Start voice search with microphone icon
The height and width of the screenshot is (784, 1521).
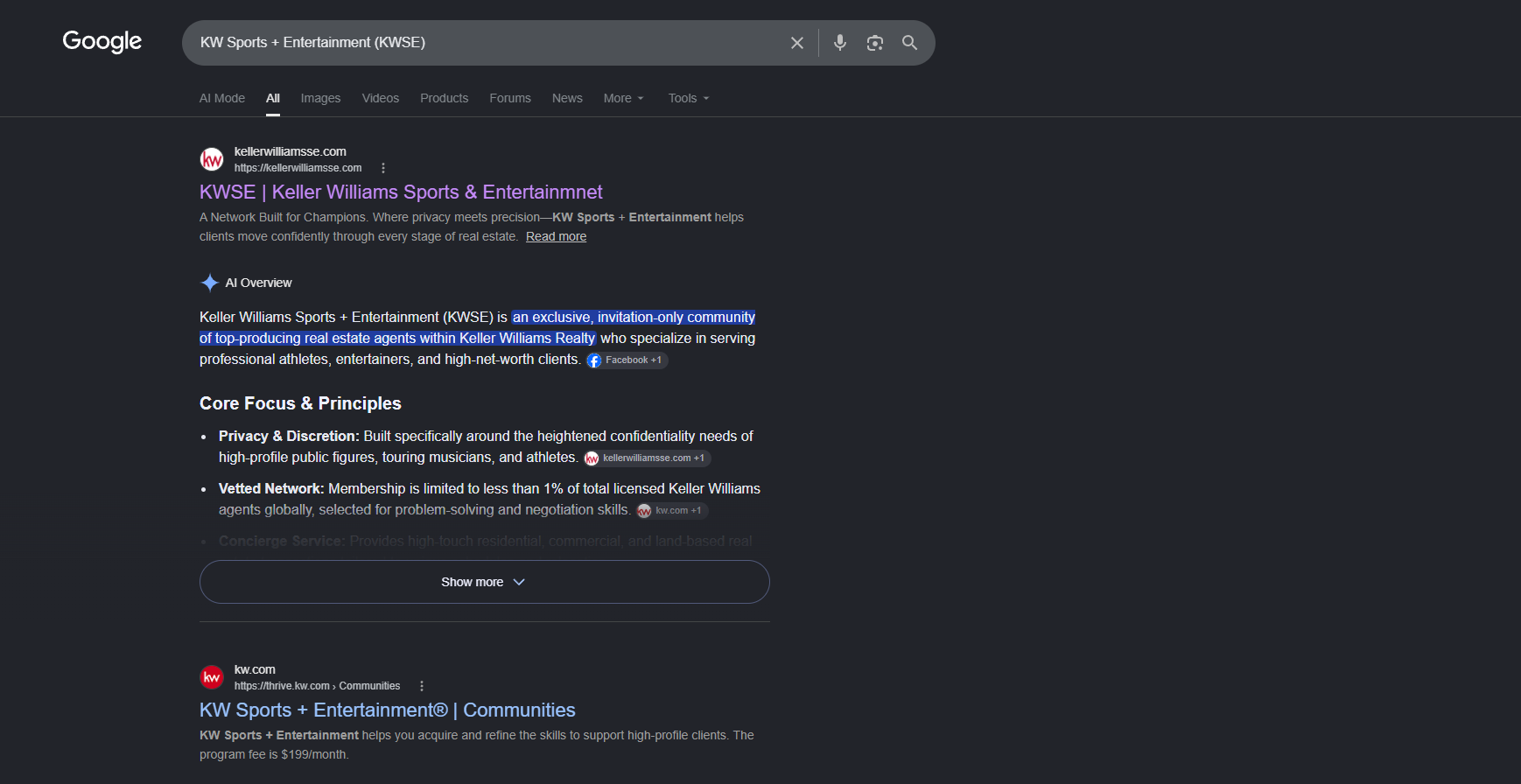click(x=840, y=43)
